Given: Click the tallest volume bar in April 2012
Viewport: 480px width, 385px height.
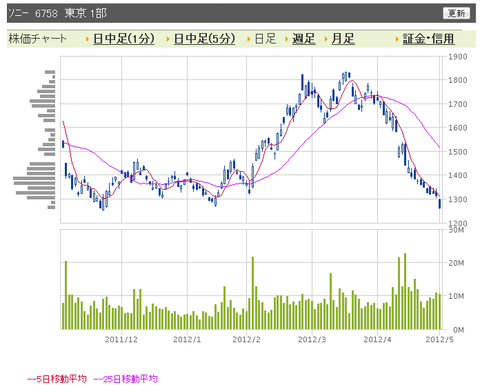Looking at the screenshot, I should pos(405,291).
